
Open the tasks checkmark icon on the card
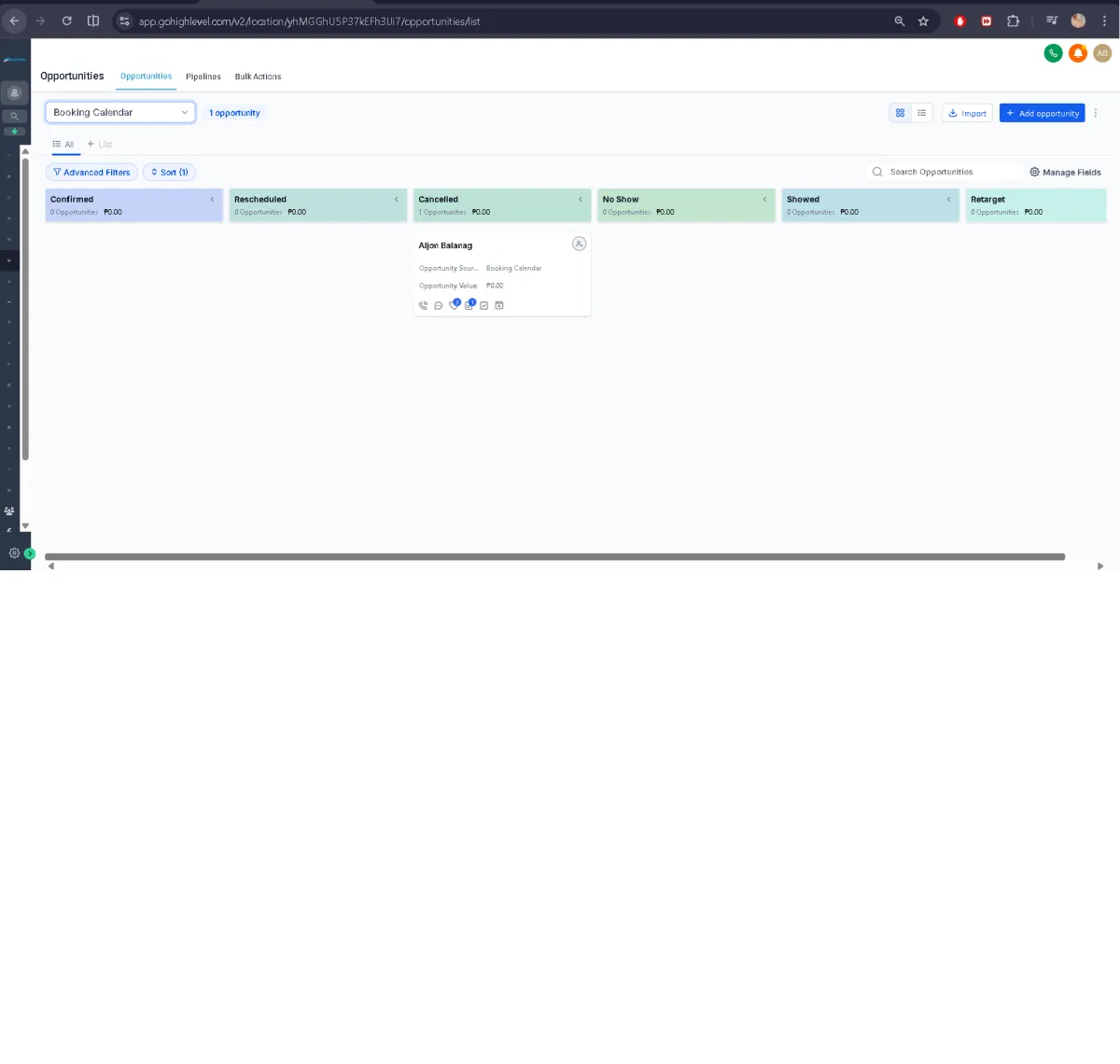483,305
